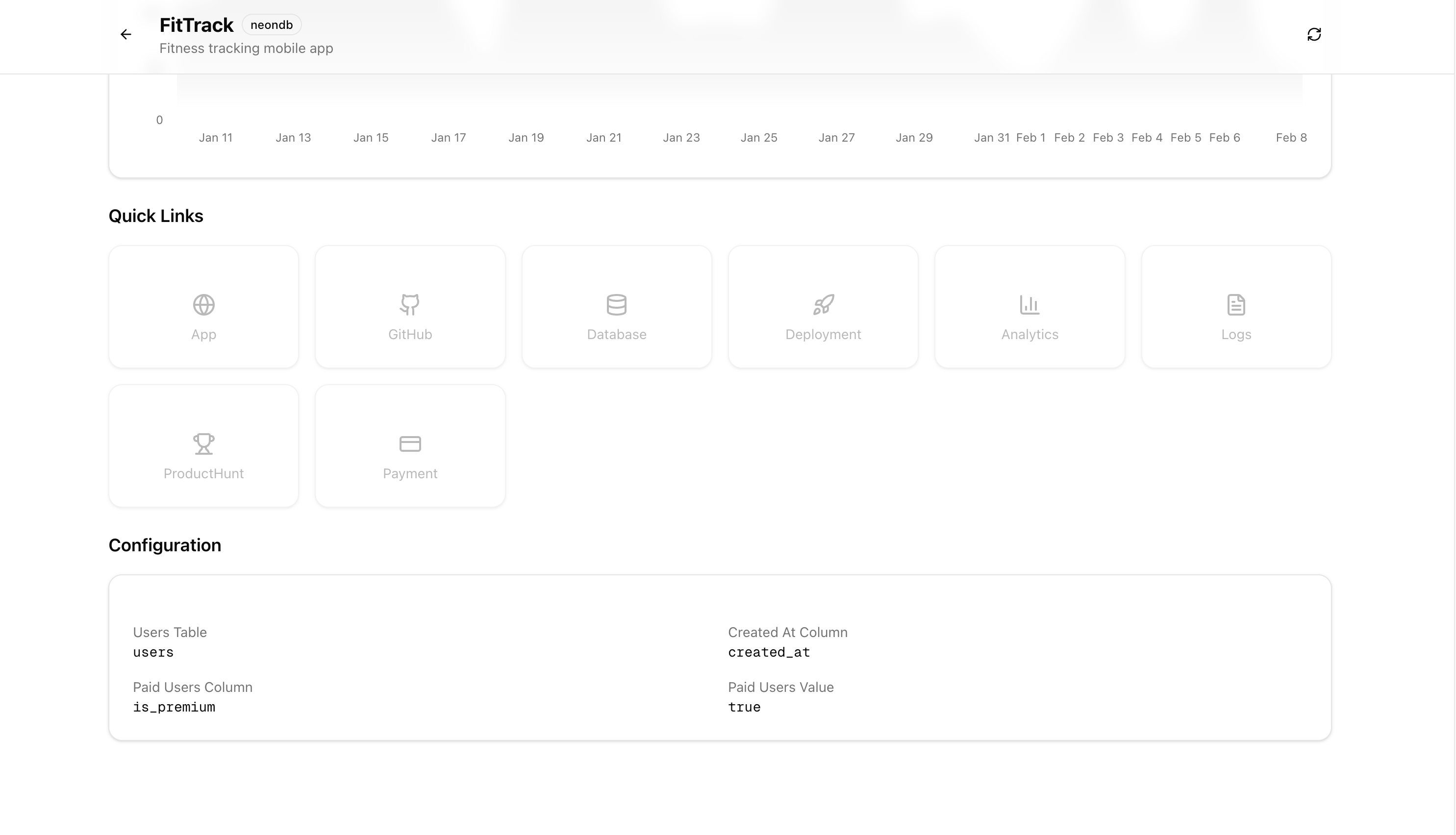
Task: Click the Jan 21 axis label
Action: 603,138
